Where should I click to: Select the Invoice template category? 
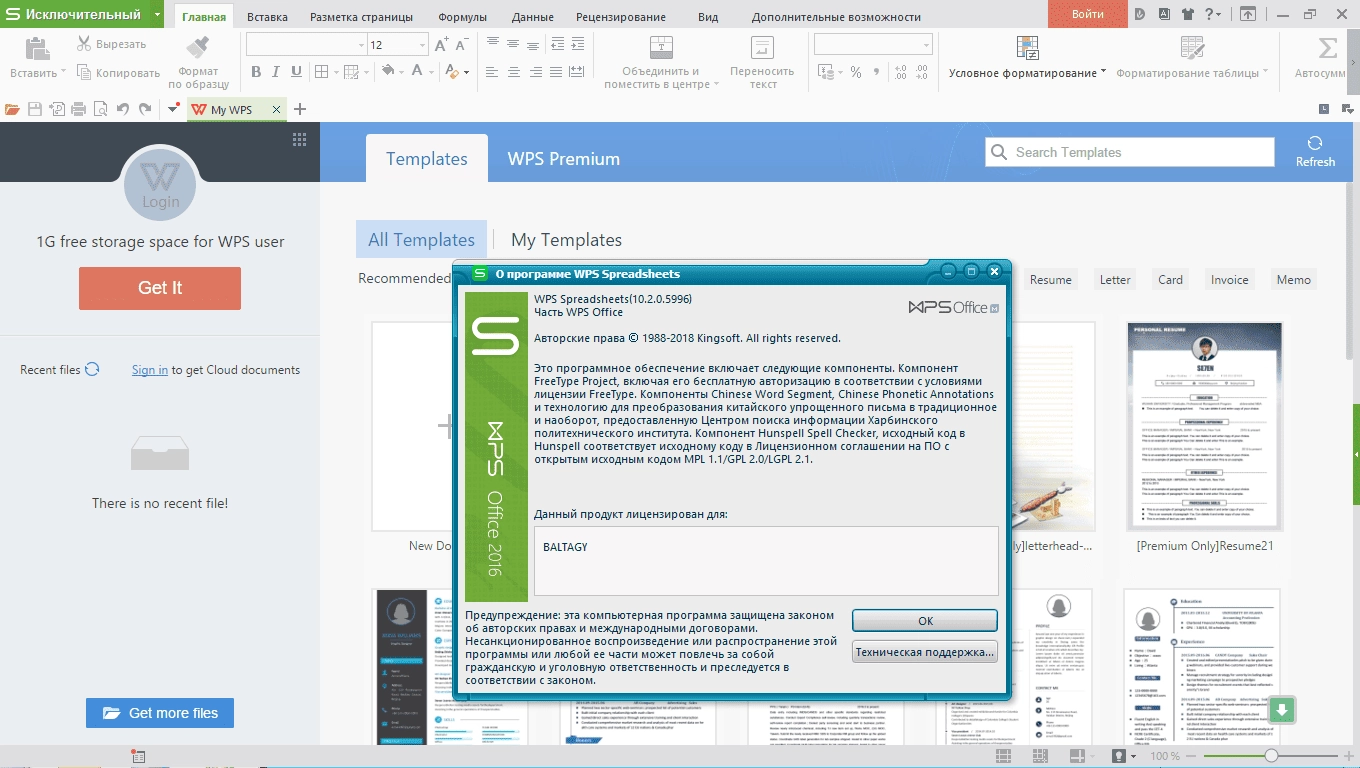(1229, 280)
